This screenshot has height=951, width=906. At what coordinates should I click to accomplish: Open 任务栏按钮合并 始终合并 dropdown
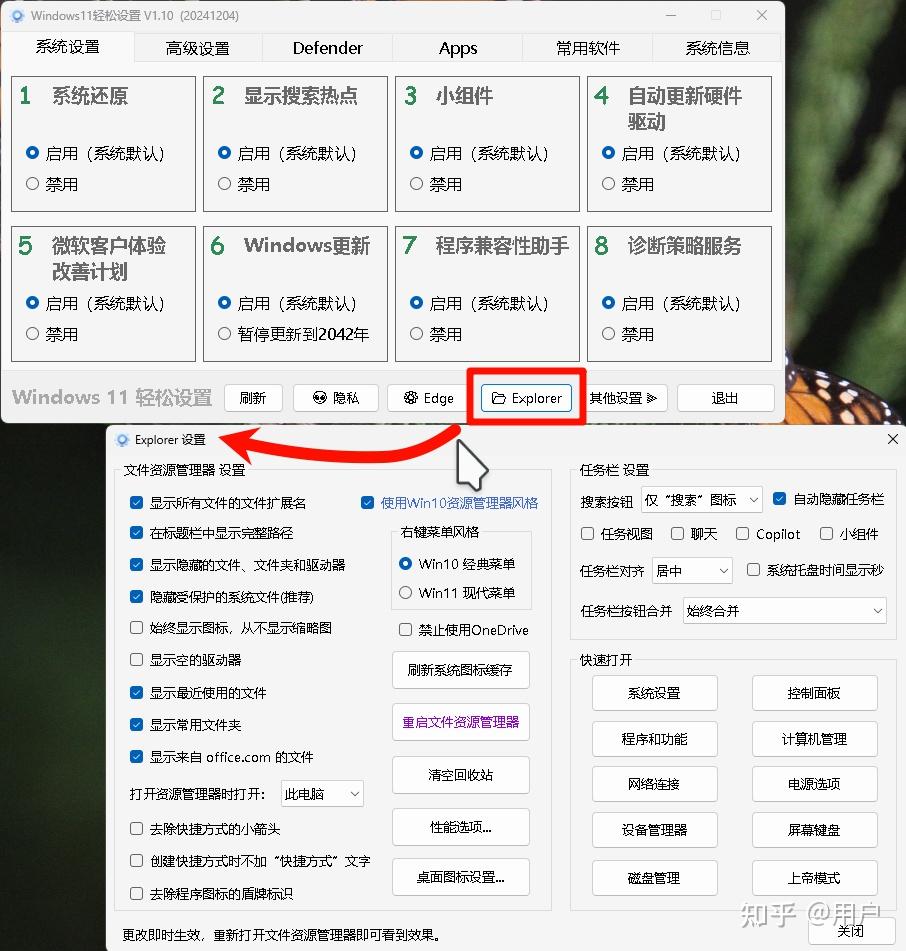coord(785,611)
